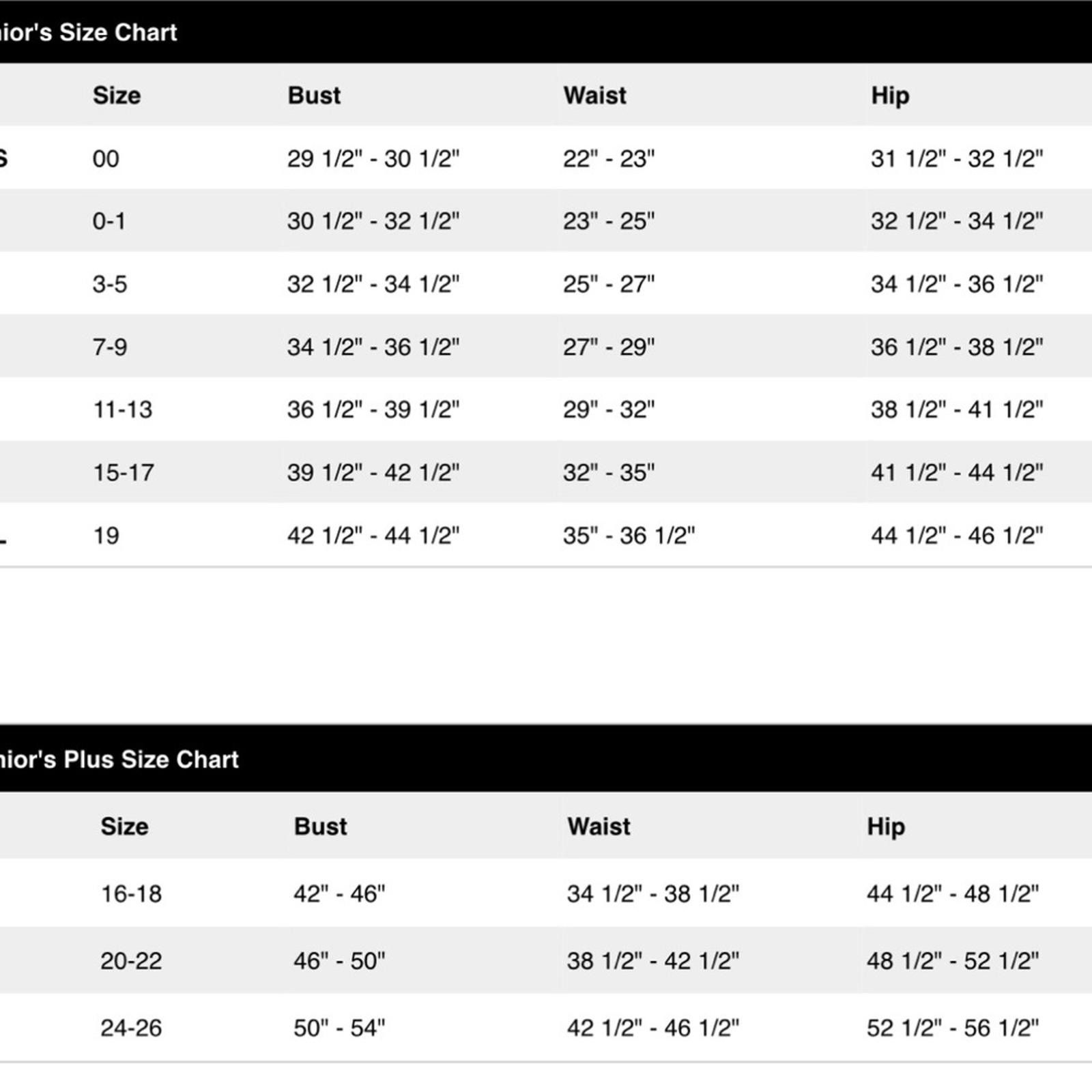Select plus bust value 46" - 50"
Screen dimensions: 1092x1092
tap(339, 961)
